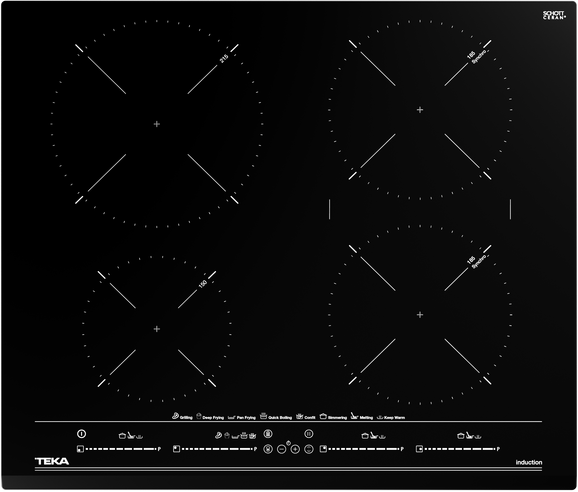This screenshot has height=492, width=578.
Task: Tap the pause function icon
Action: pyautogui.click(x=309, y=434)
